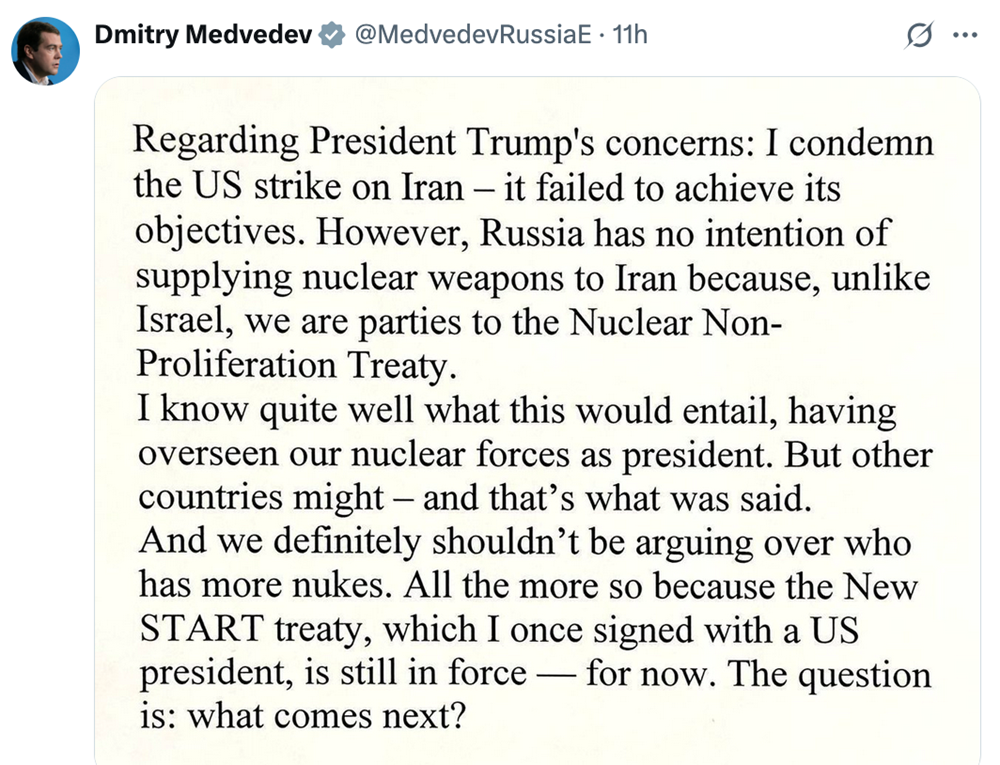Screen dimensions: 1000x765
Task: Click the phrase "President Trump's concerns" in the image
Action: coord(536,143)
